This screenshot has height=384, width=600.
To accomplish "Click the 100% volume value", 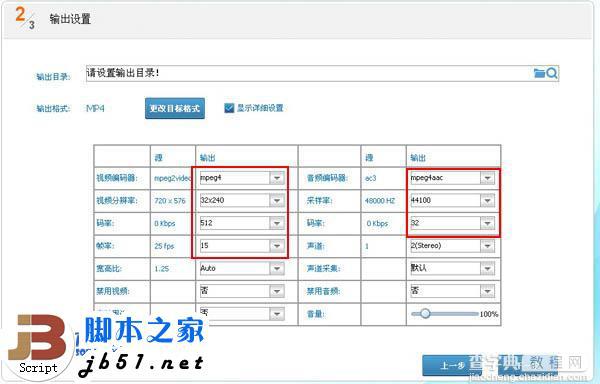I will point(489,314).
